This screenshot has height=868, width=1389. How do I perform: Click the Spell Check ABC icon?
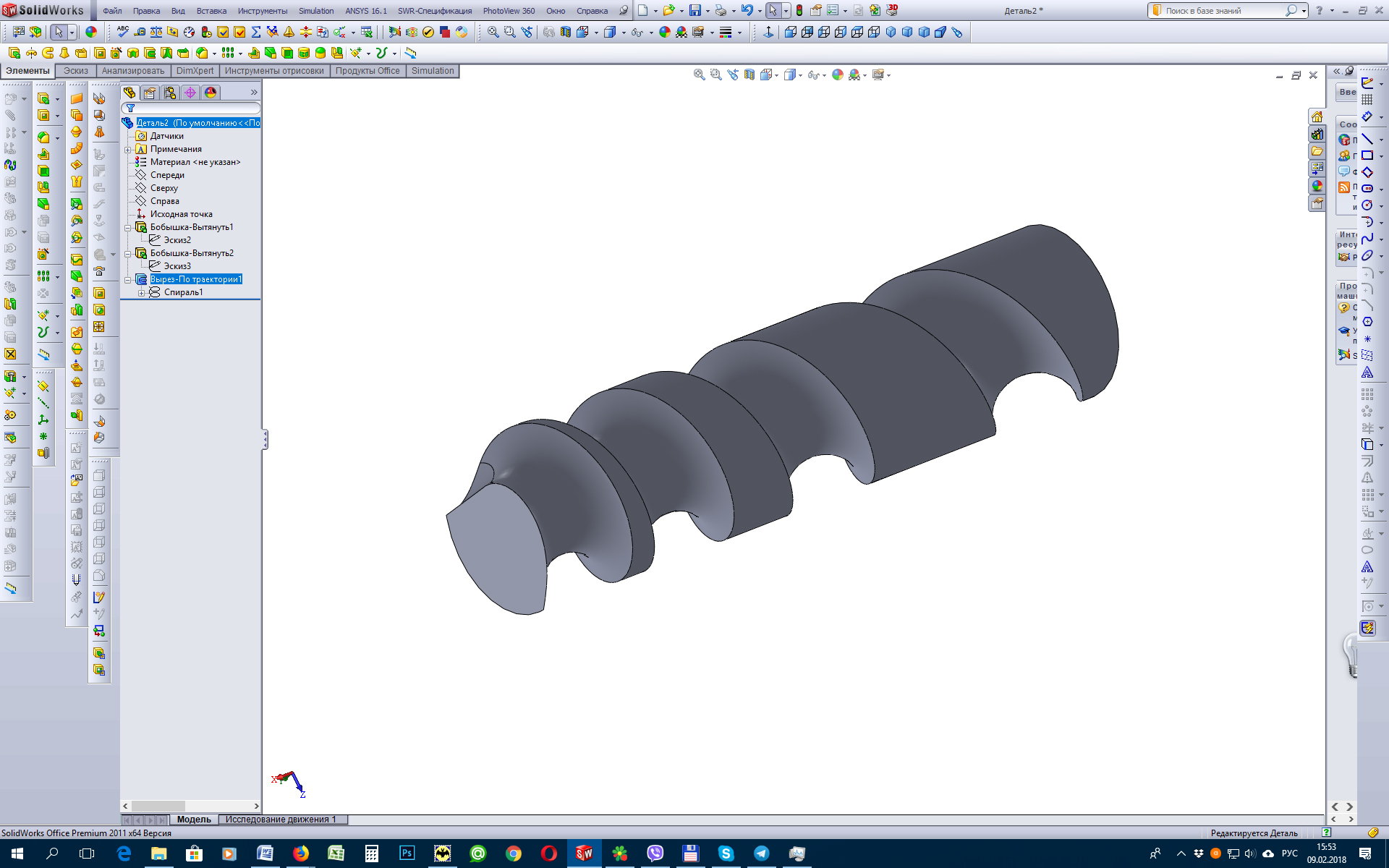click(x=122, y=31)
